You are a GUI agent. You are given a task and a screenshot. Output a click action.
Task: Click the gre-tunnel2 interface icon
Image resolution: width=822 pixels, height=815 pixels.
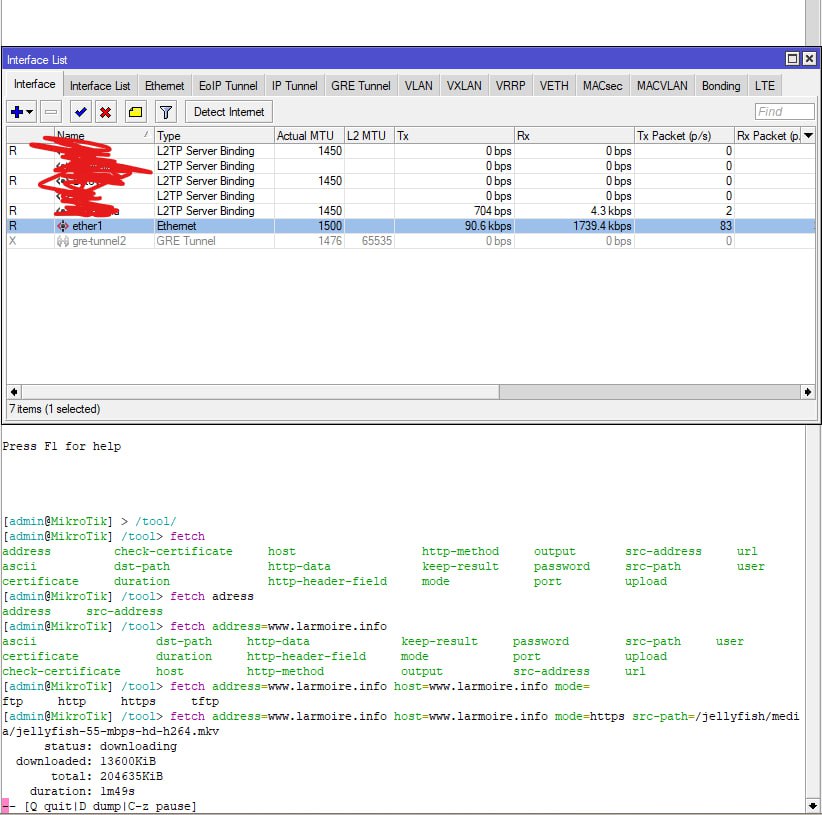click(x=62, y=241)
